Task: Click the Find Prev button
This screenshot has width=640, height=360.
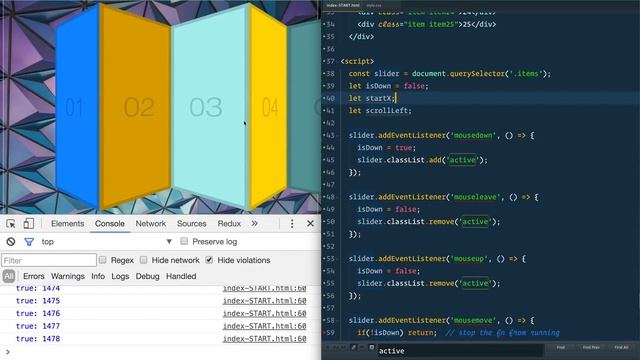Action: [591, 347]
